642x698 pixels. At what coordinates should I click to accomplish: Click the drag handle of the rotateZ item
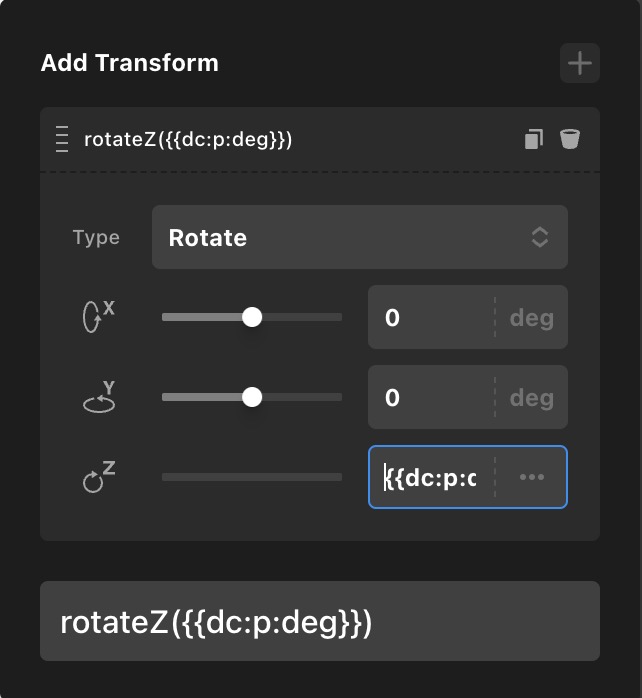coord(62,139)
